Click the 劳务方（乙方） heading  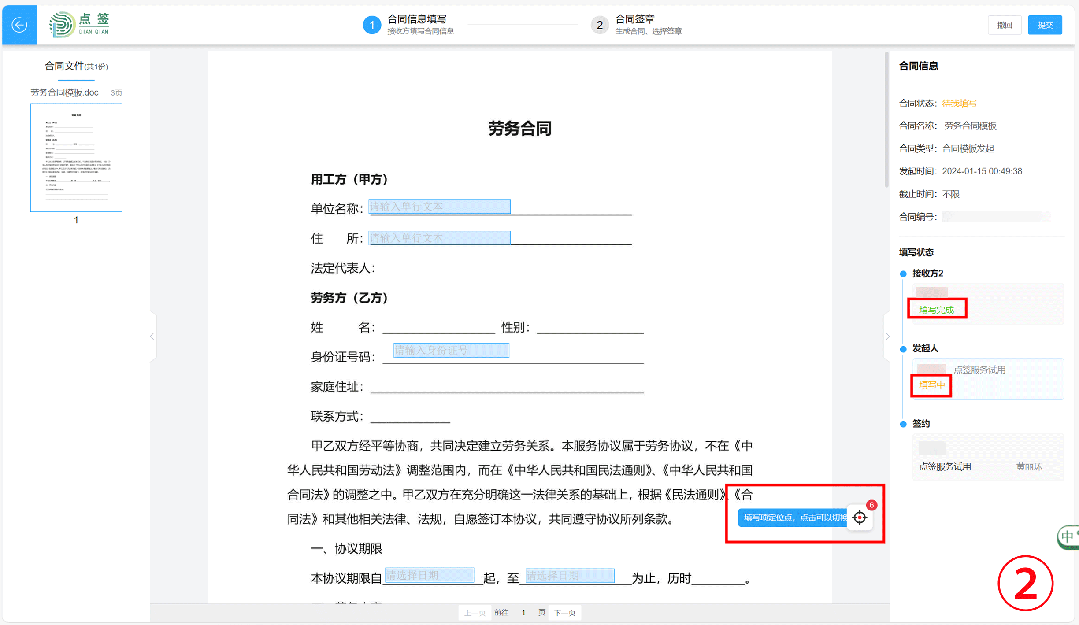(x=350, y=298)
